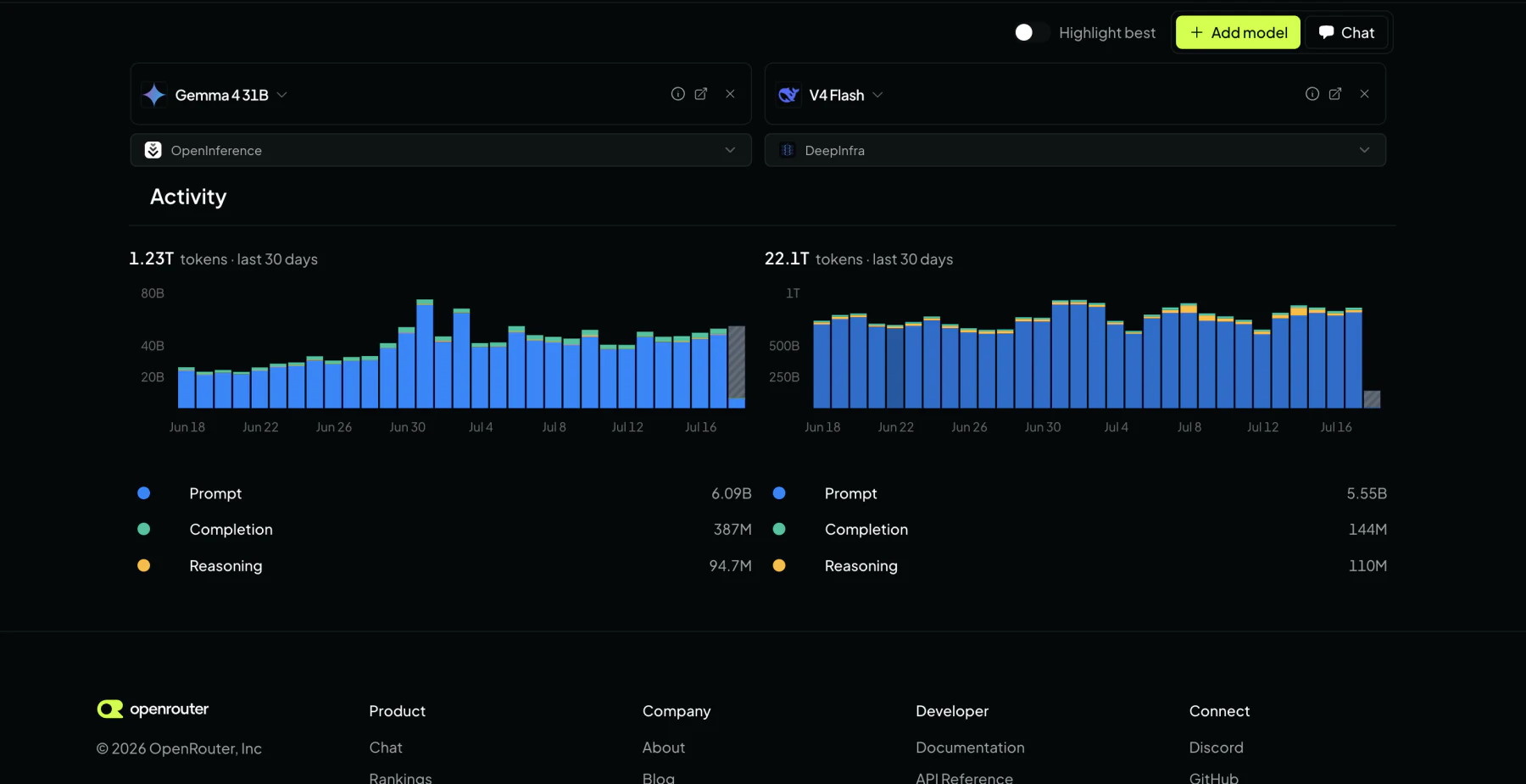Select the 110M reasoning value

(1367, 565)
